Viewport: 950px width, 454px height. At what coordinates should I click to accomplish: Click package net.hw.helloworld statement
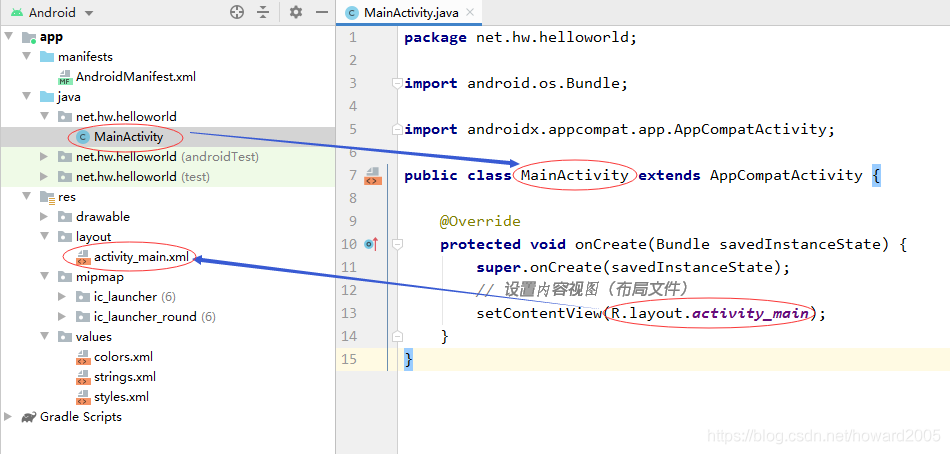tap(520, 38)
